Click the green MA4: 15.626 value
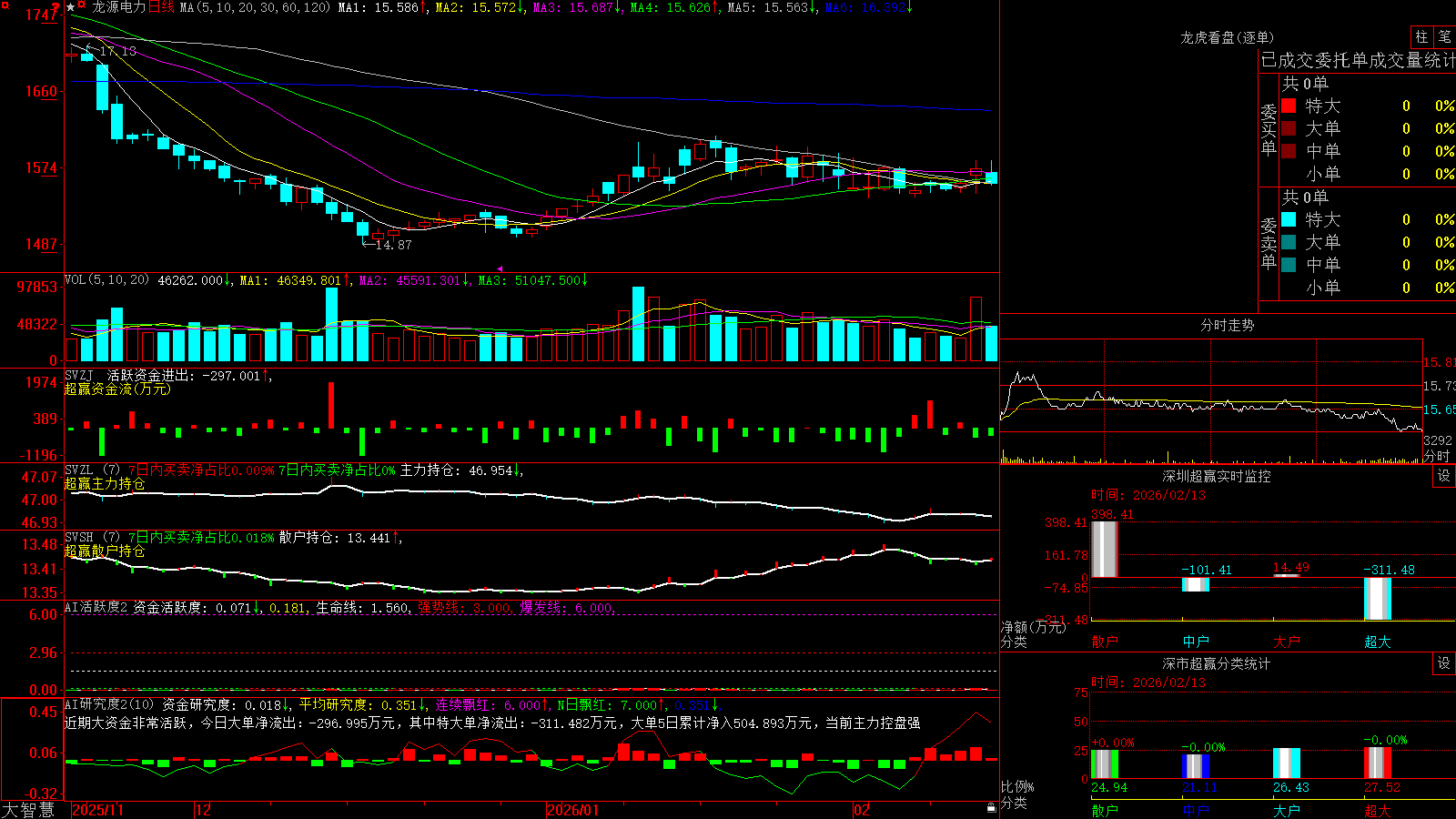The image size is (1456, 819). click(x=674, y=7)
